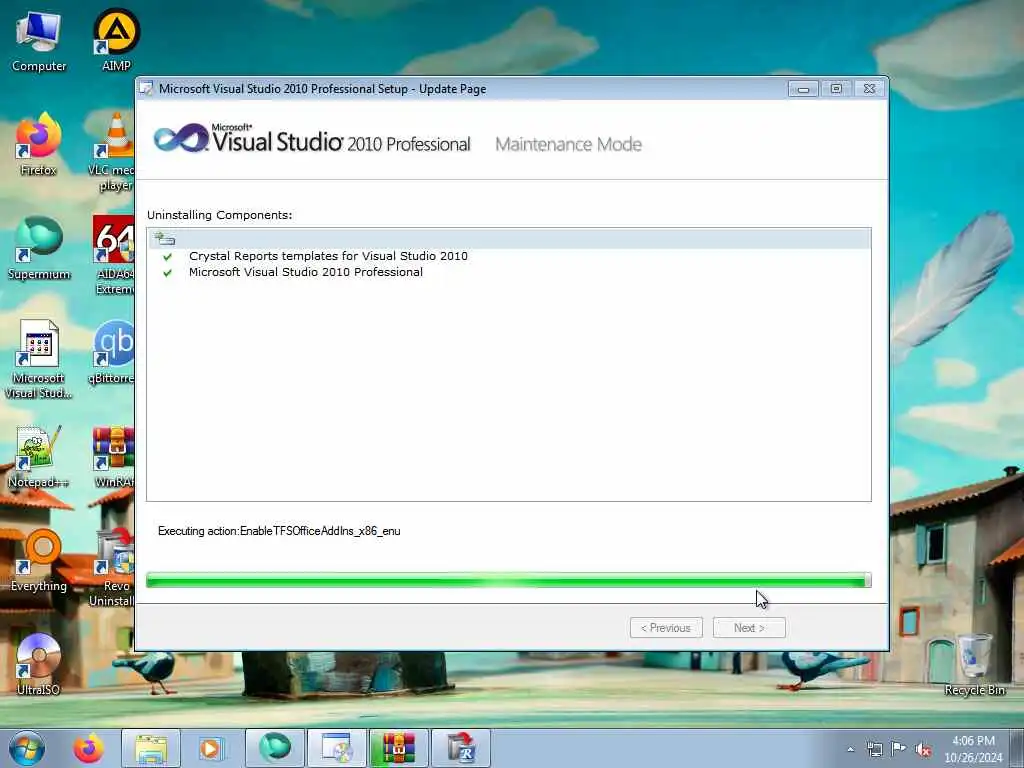The image size is (1024, 768).
Task: Open the WinRAR desktop shortcut
Action: [x=114, y=457]
